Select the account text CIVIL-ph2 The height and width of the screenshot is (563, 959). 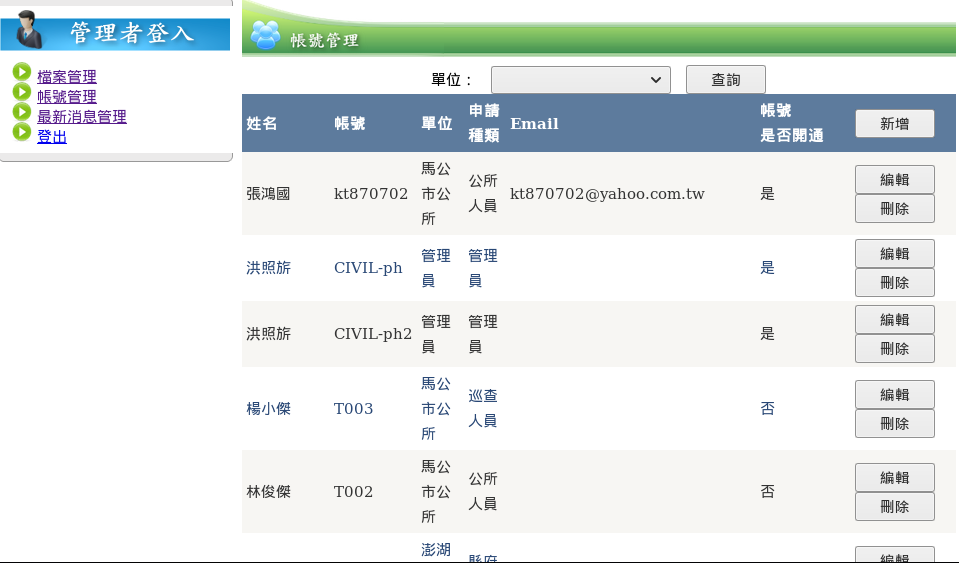372,334
